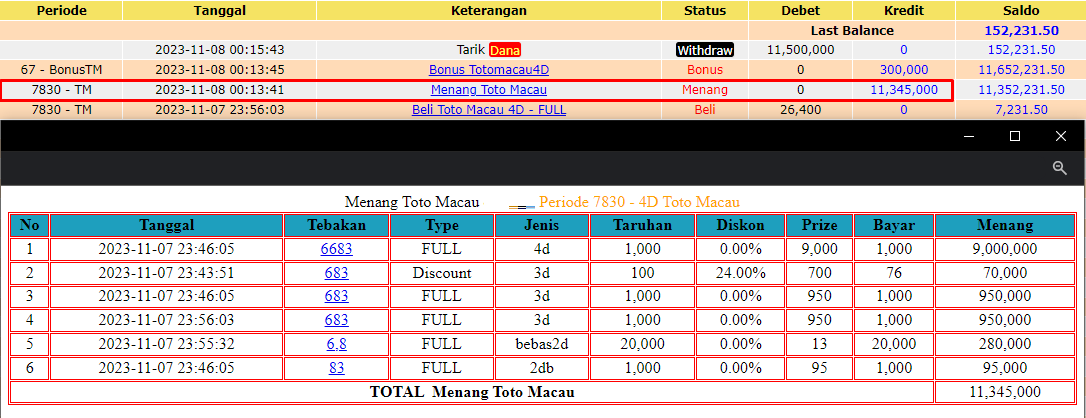Click the Status column header
The width and height of the screenshot is (1086, 418).
pyautogui.click(x=705, y=10)
